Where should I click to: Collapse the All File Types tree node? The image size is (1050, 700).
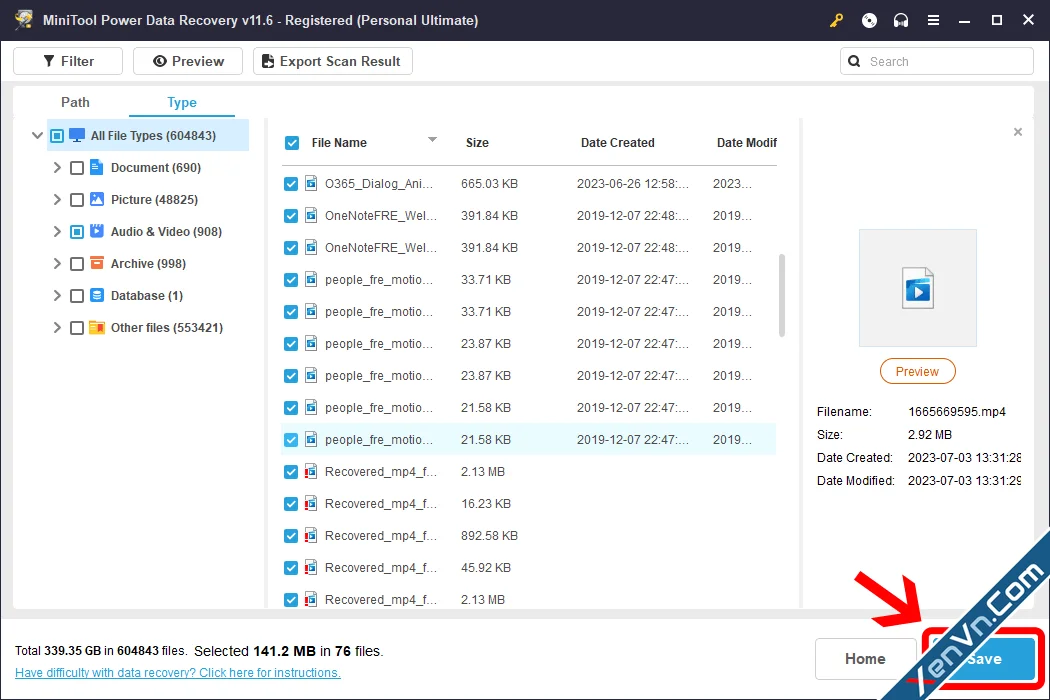(x=37, y=135)
